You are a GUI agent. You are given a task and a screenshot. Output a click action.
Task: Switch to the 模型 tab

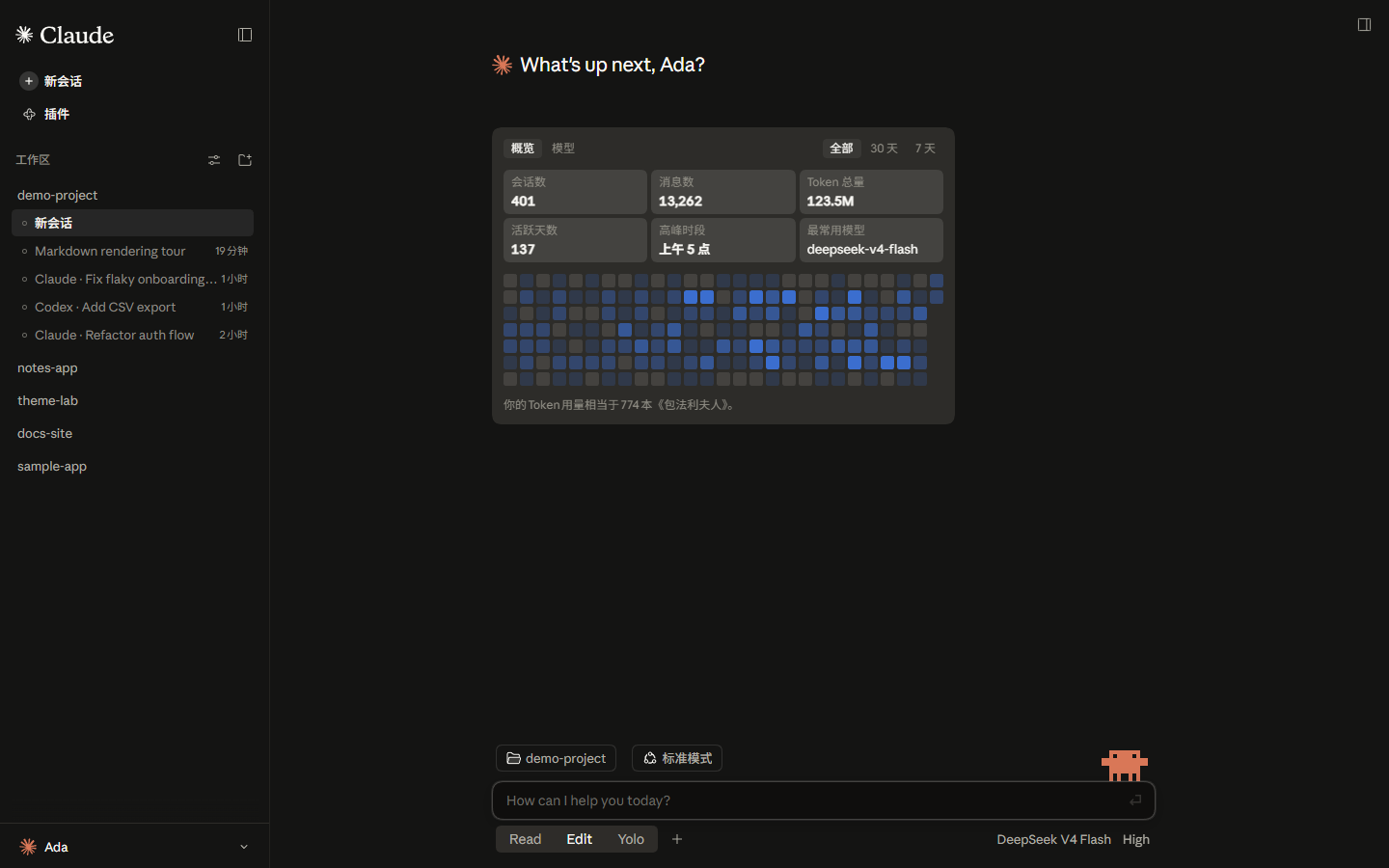pyautogui.click(x=563, y=149)
